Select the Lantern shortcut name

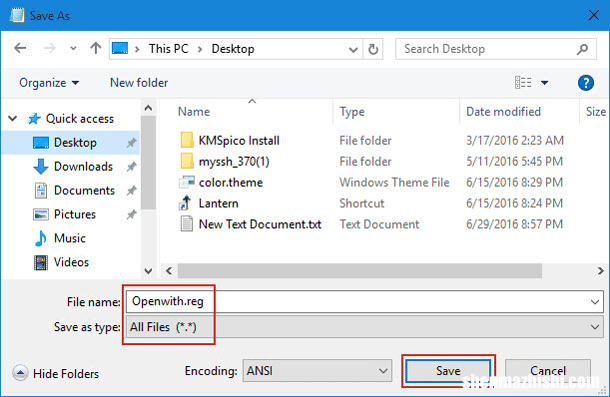218,203
